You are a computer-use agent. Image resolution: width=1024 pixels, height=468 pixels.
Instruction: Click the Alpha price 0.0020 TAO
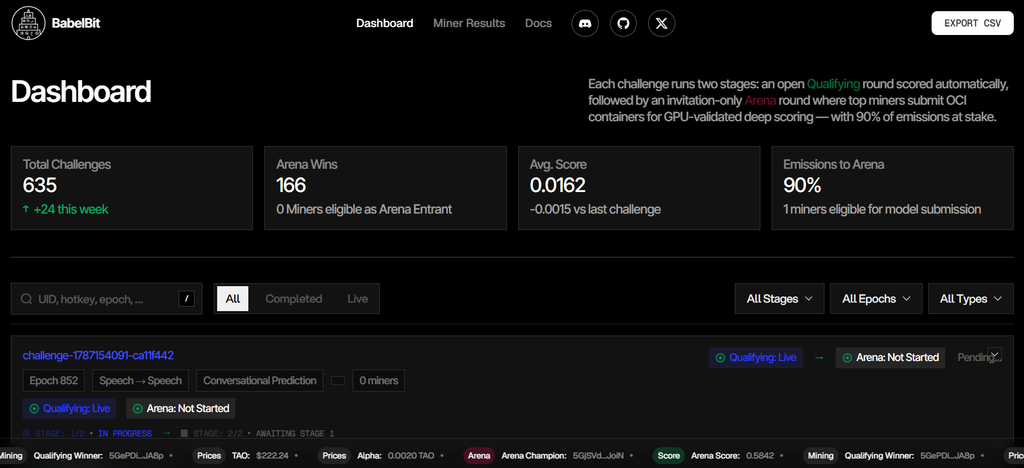pyautogui.click(x=413, y=456)
